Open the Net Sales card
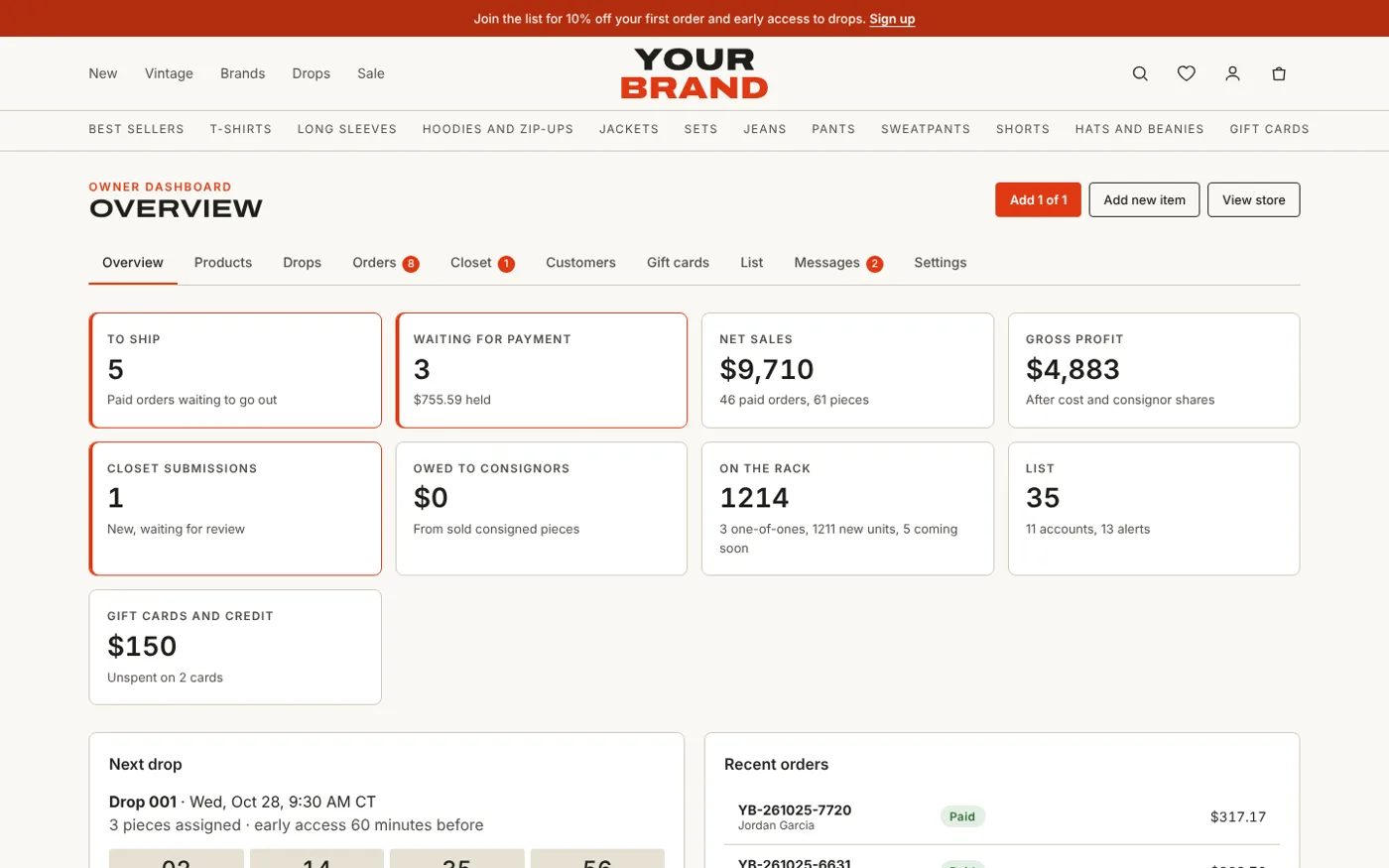The height and width of the screenshot is (868, 1389). pos(847,370)
